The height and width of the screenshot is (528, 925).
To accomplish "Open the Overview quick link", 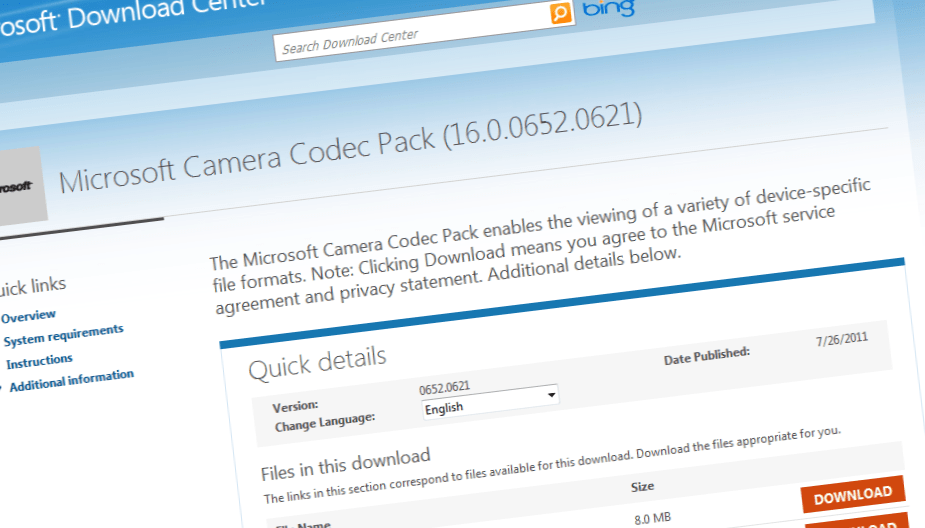I will [x=28, y=316].
